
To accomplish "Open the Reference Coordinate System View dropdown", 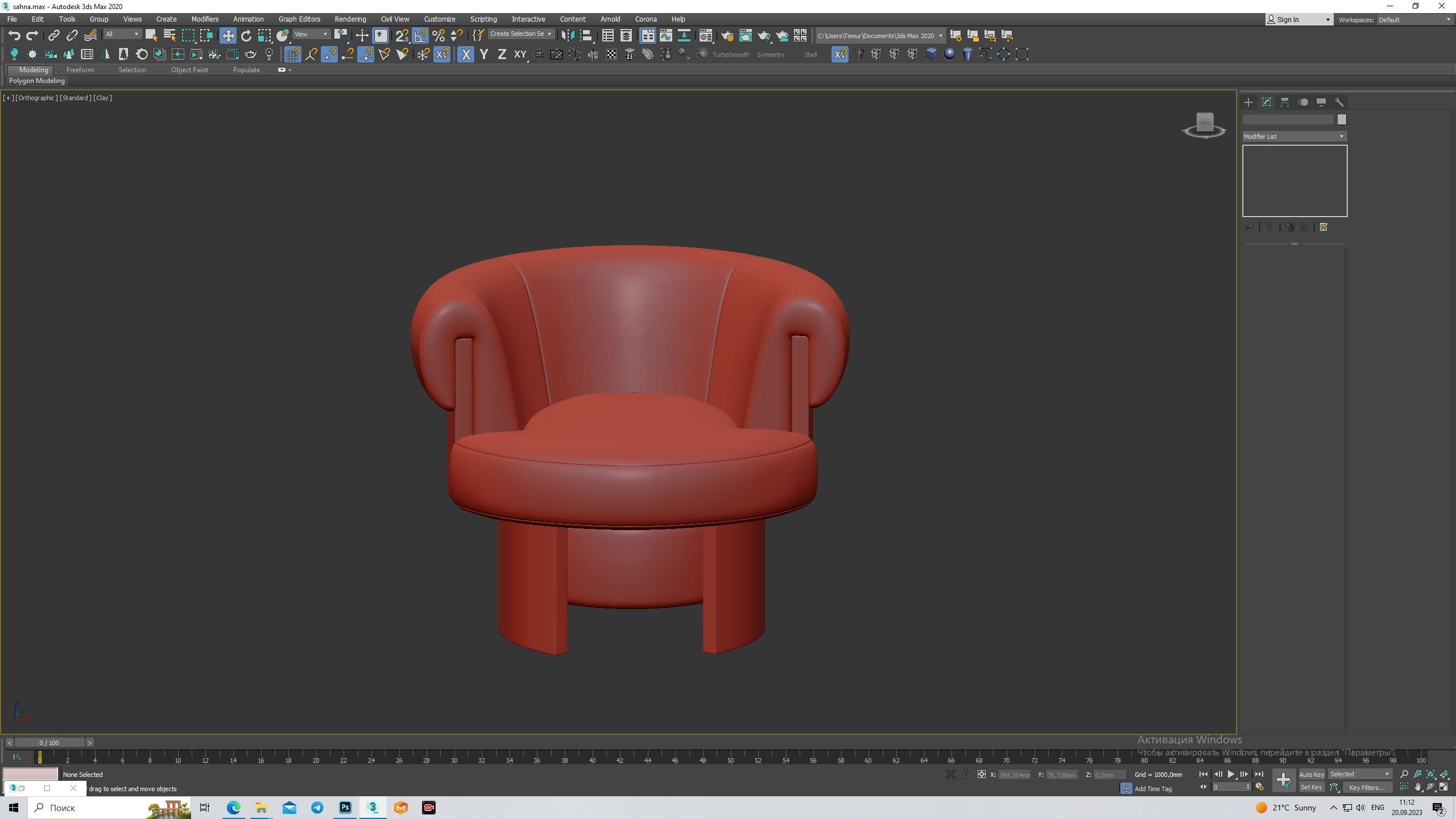I will coord(311,35).
